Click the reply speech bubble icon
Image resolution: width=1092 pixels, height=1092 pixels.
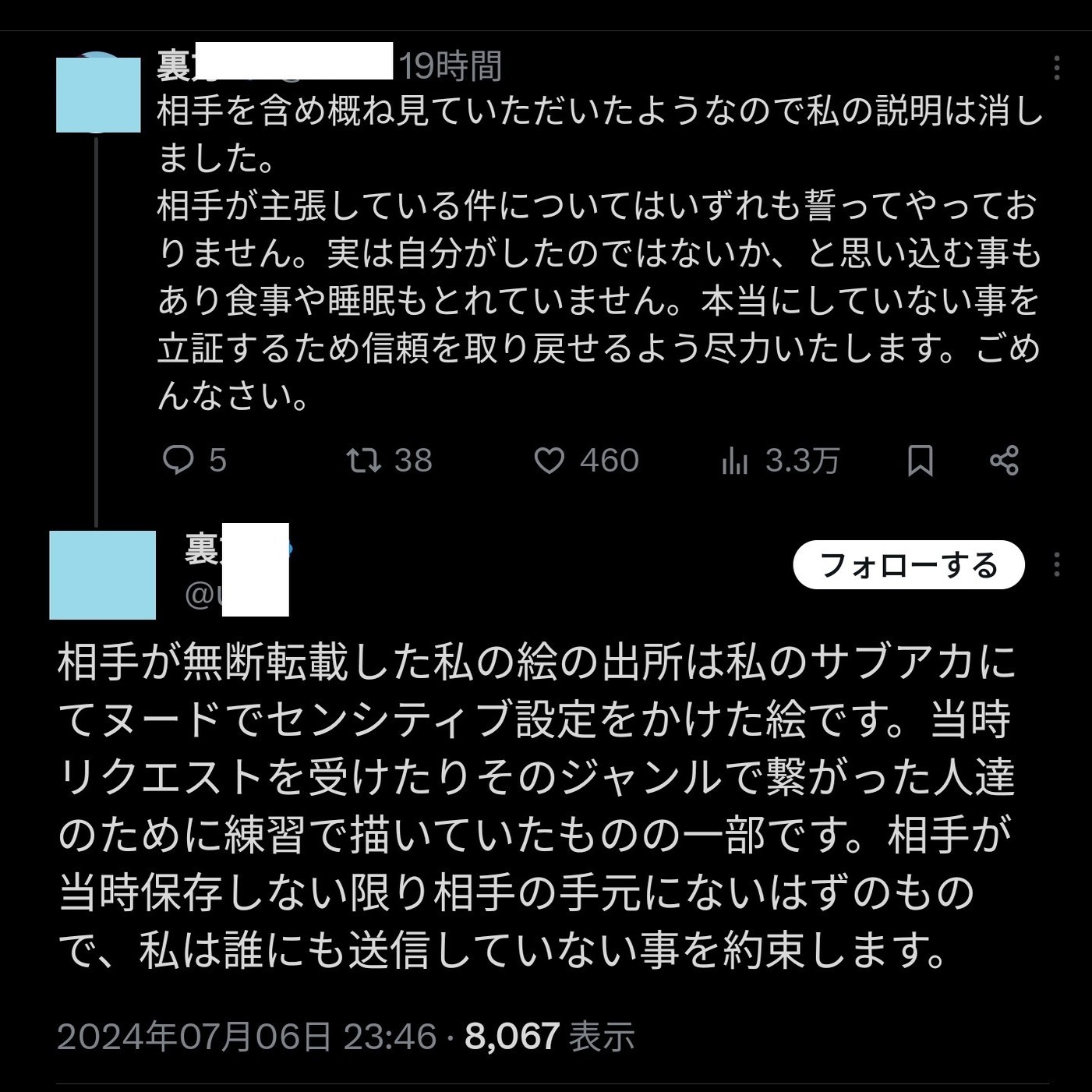click(x=178, y=461)
